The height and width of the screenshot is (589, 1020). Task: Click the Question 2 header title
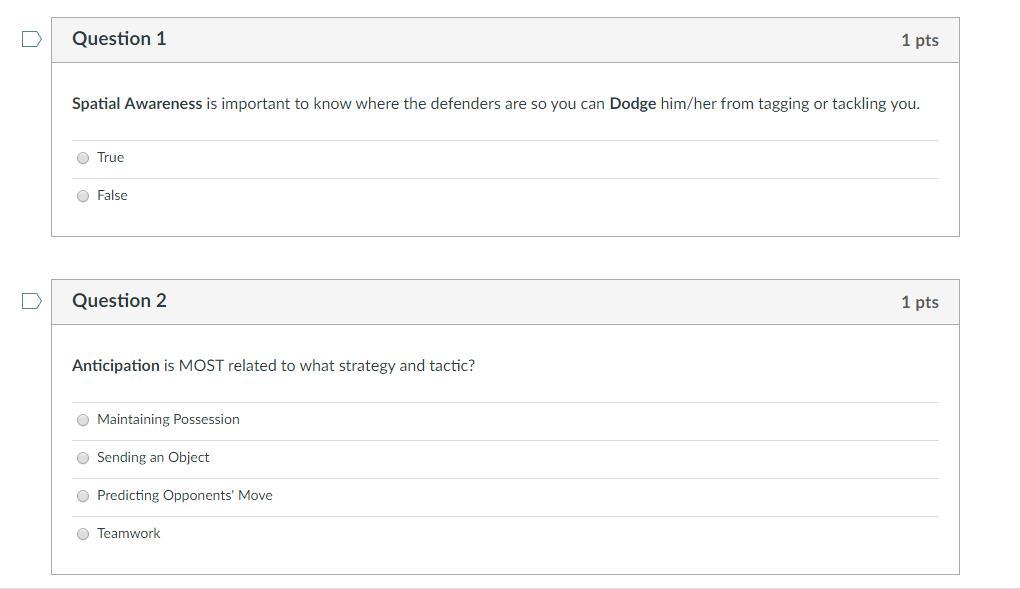[119, 301]
